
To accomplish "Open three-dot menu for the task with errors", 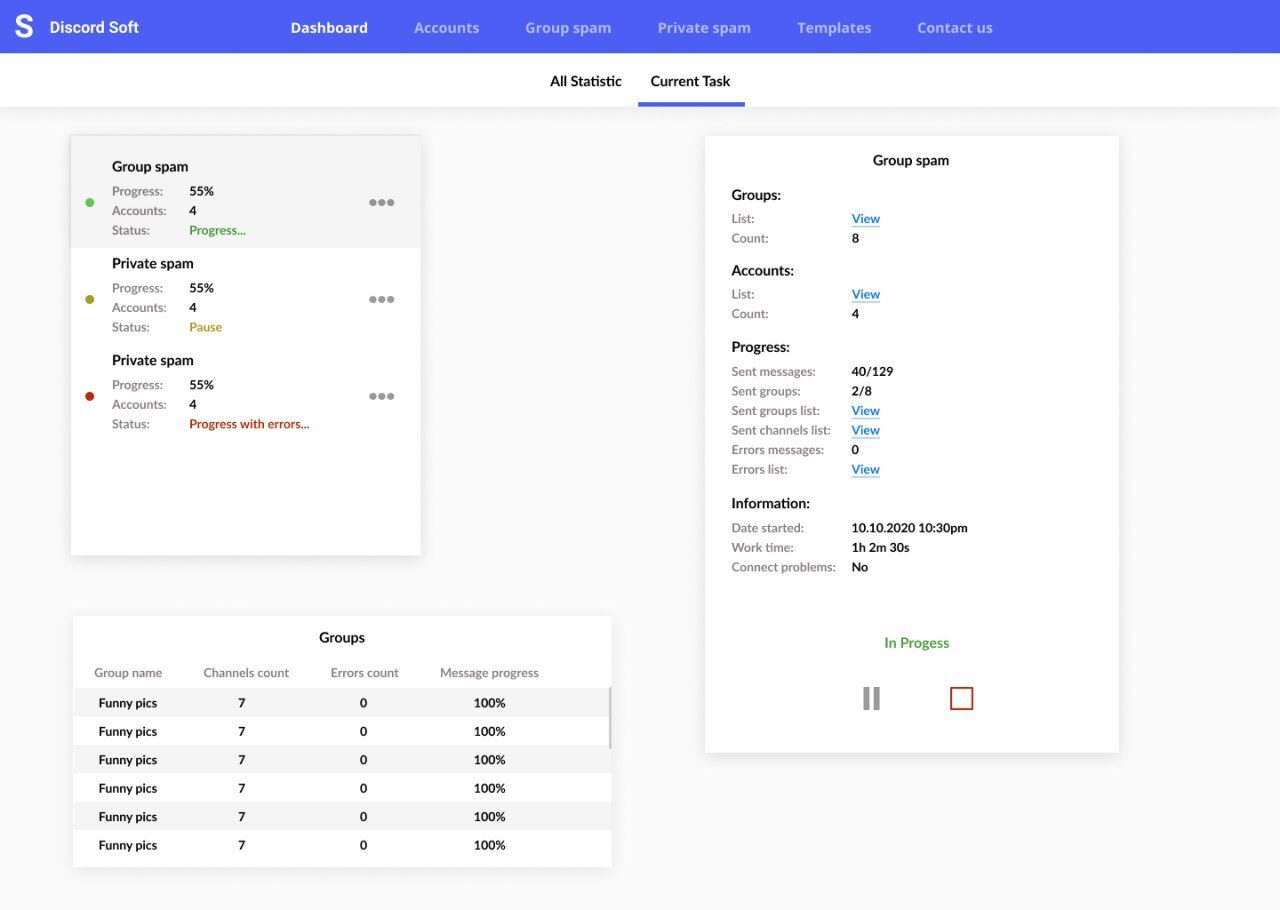I will pyautogui.click(x=381, y=396).
